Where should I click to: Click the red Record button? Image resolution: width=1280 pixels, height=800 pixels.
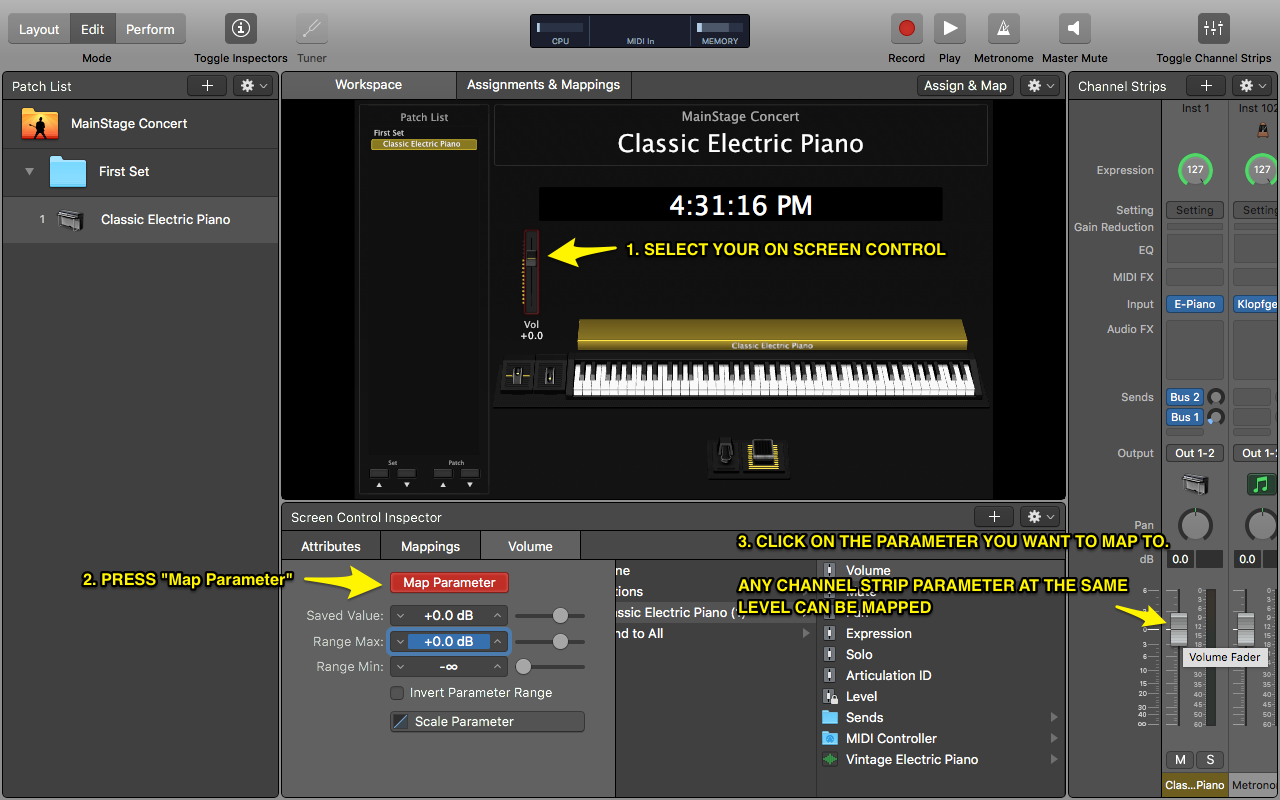tap(907, 29)
